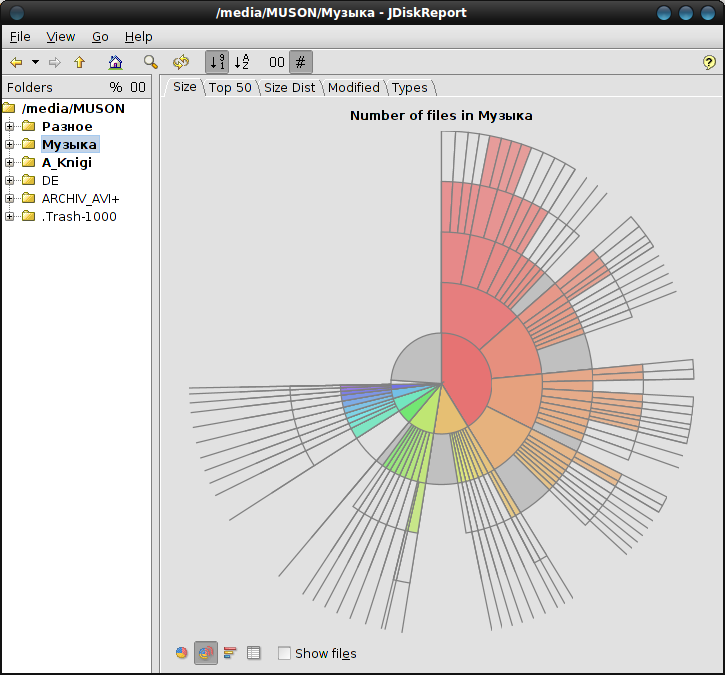Click the DE folder icon
Screen dimensions: 725x675
(x=28, y=180)
